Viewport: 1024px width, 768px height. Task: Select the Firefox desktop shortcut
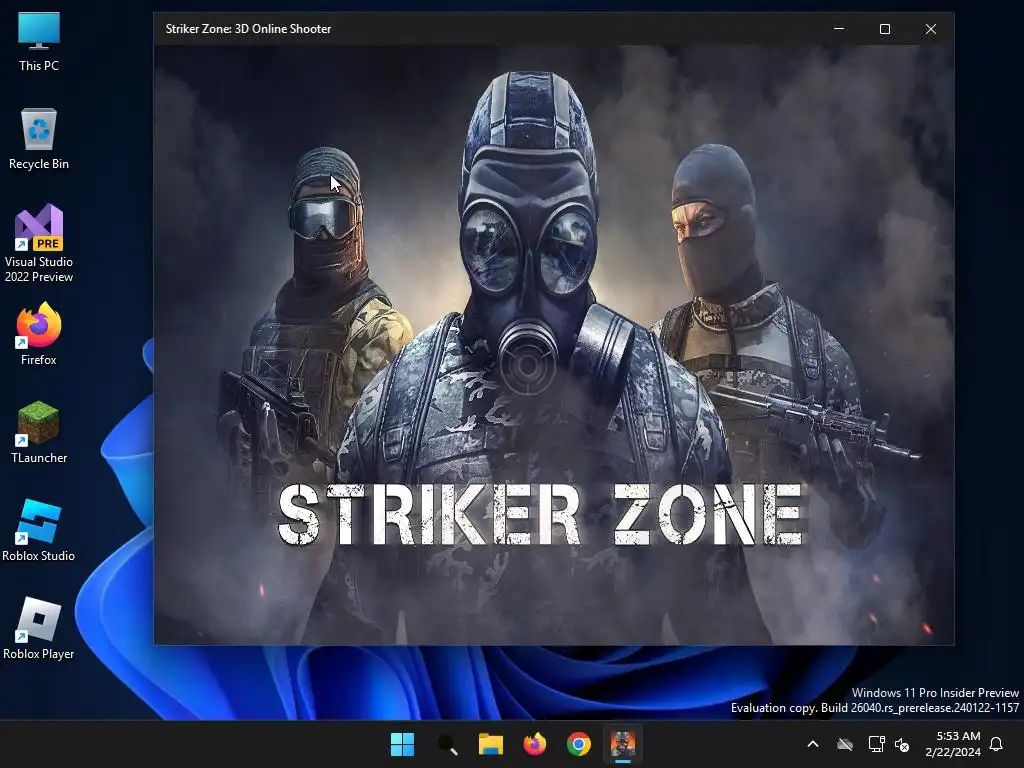pyautogui.click(x=39, y=334)
